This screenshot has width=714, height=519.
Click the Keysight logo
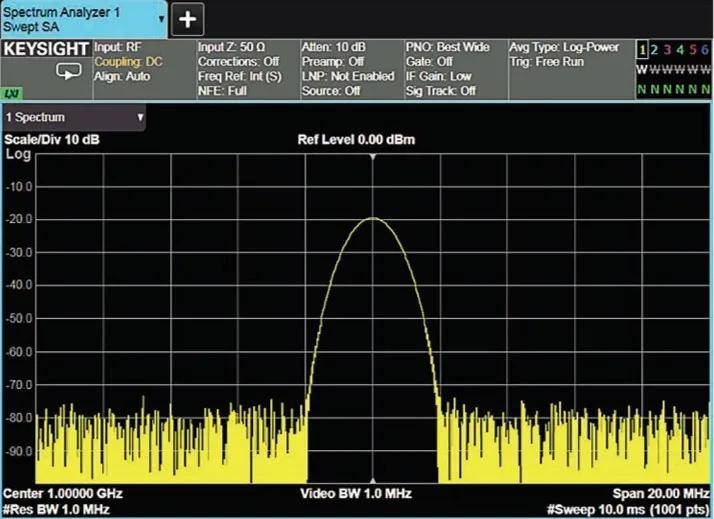pyautogui.click(x=44, y=48)
